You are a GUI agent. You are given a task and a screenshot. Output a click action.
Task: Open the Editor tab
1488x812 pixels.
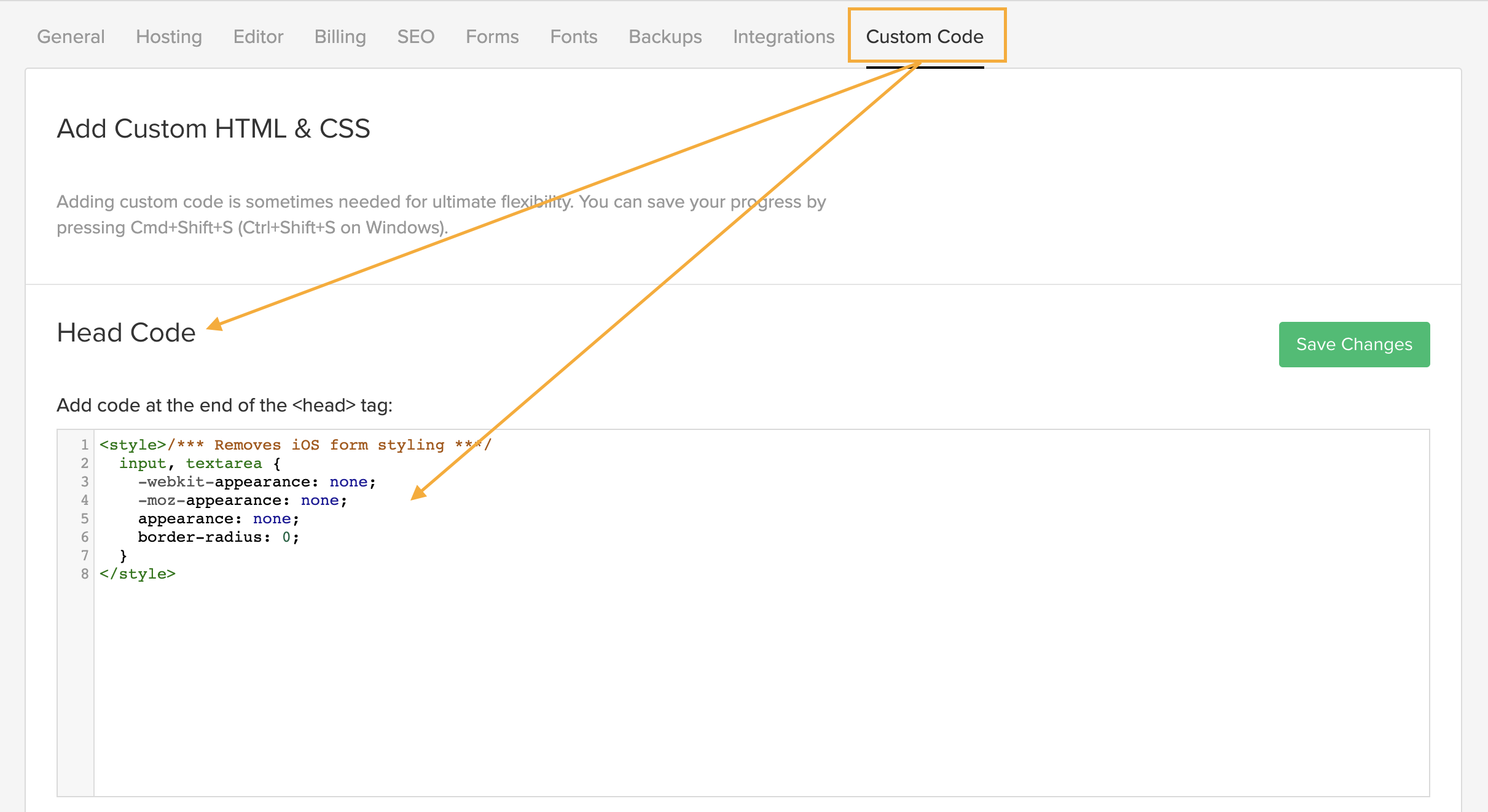pyautogui.click(x=258, y=37)
